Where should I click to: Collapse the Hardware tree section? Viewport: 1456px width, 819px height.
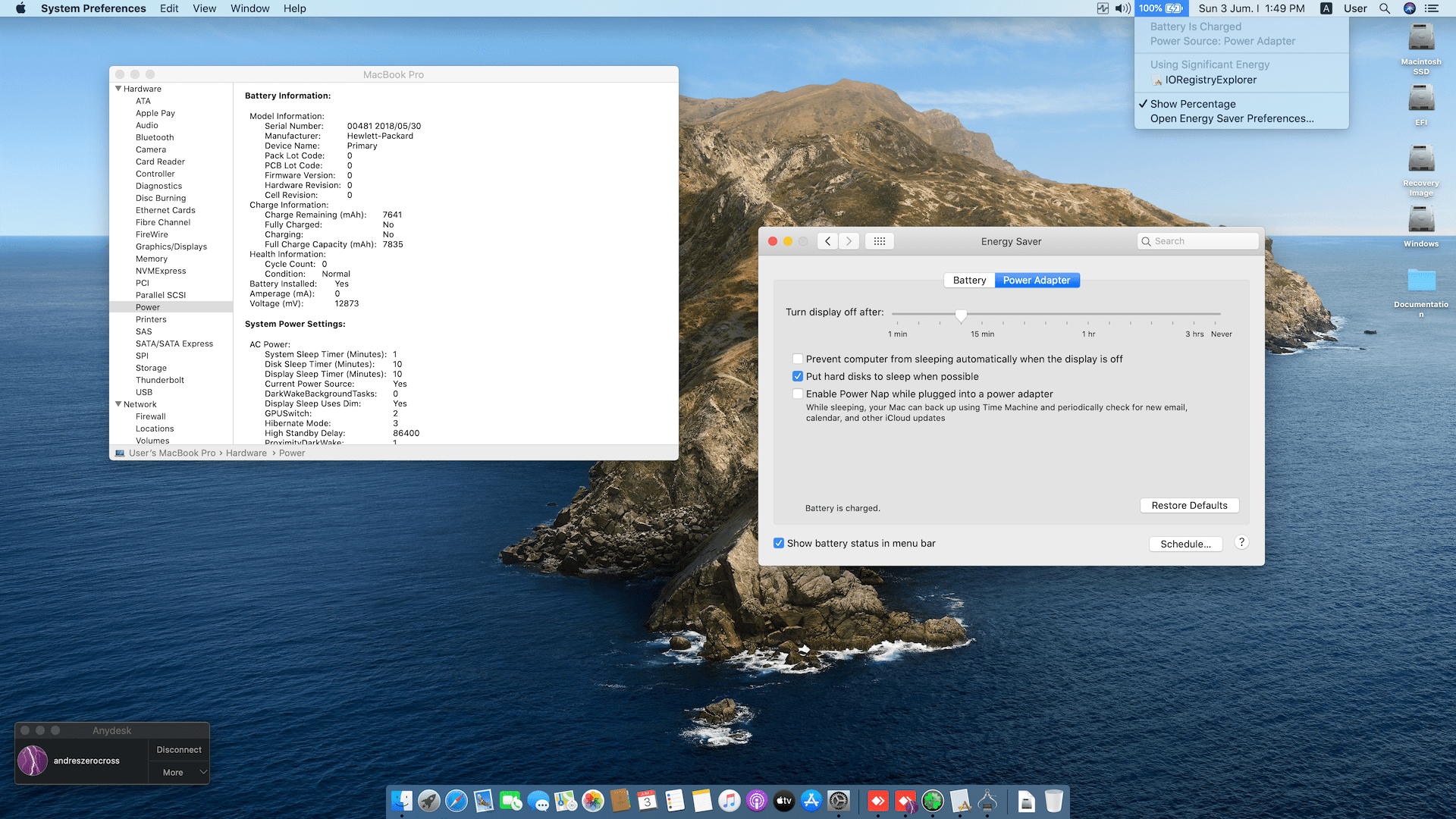tap(118, 89)
